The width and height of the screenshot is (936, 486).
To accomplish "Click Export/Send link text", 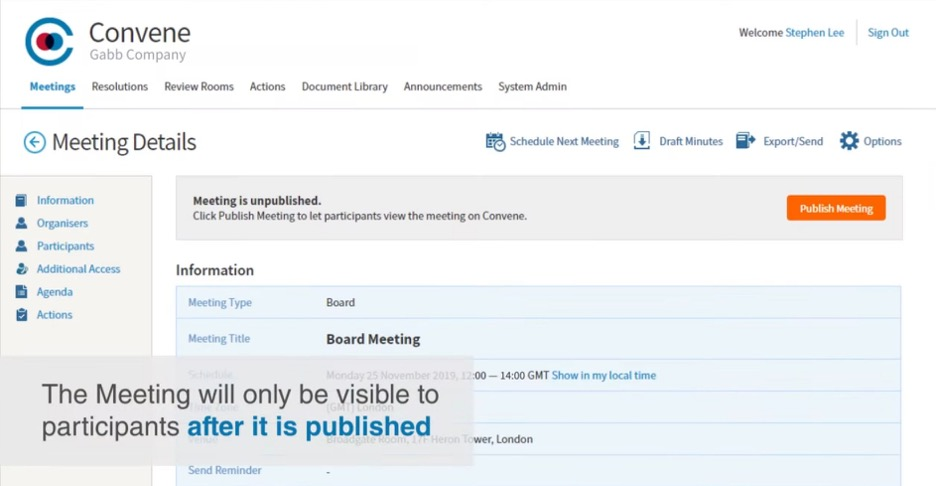I will click(793, 142).
